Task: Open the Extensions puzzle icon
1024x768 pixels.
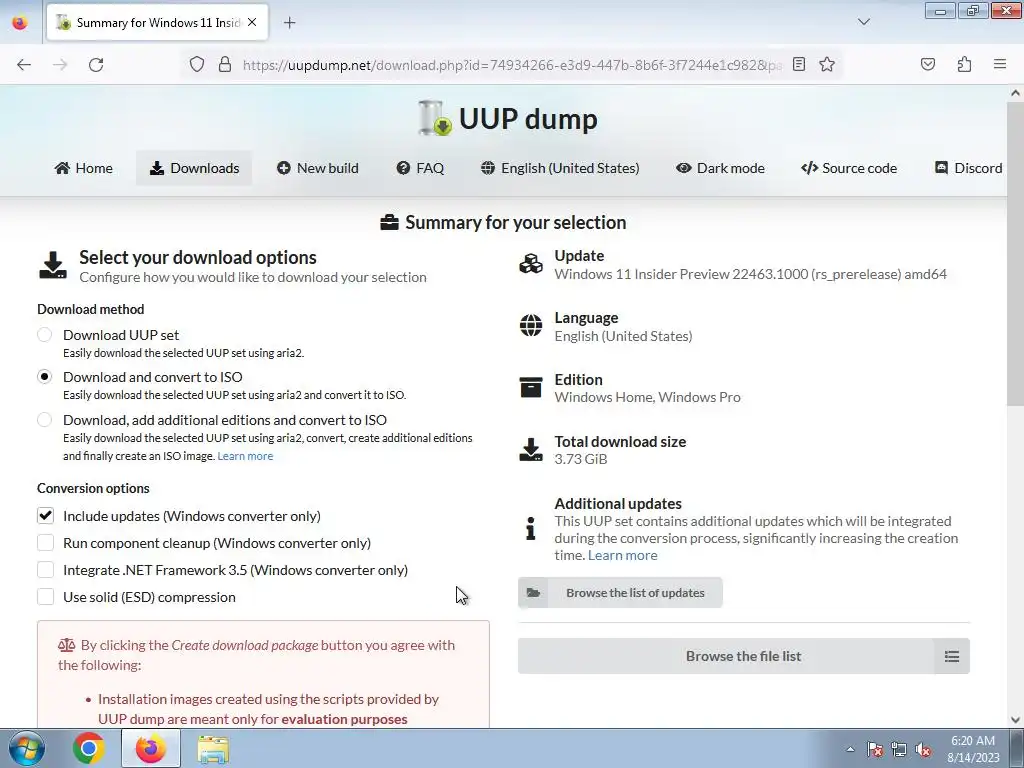Action: 964,64
